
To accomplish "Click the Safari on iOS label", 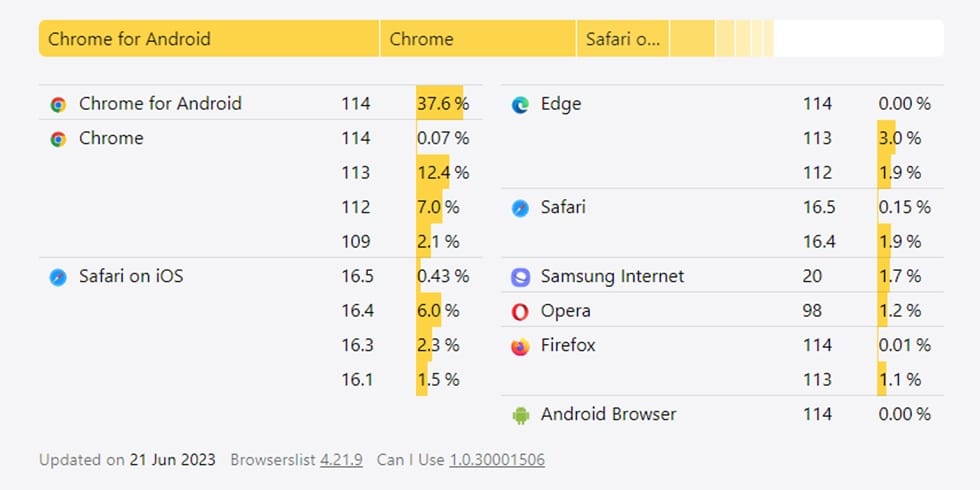I will point(131,276).
